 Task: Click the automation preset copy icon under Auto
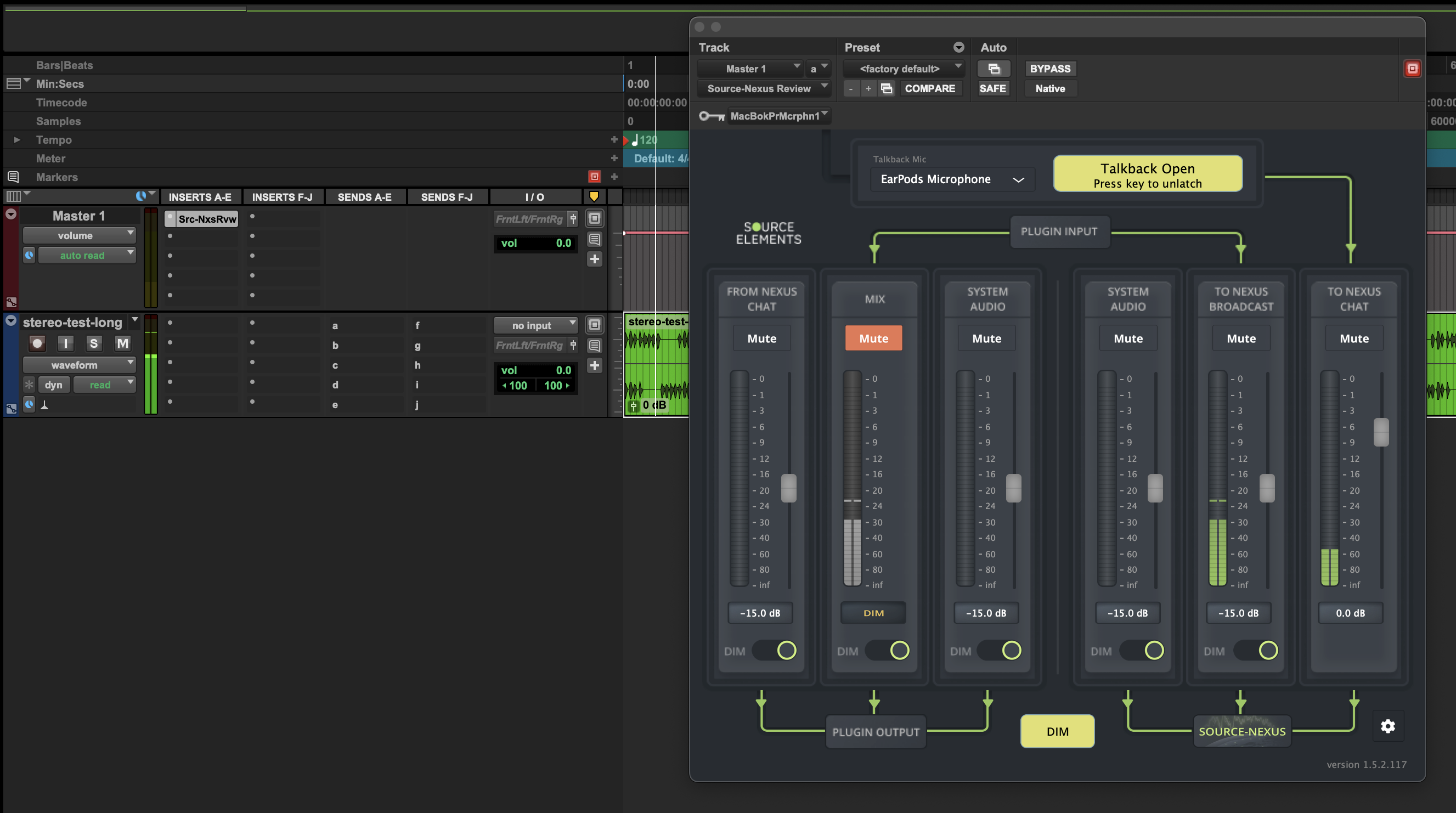pos(994,69)
